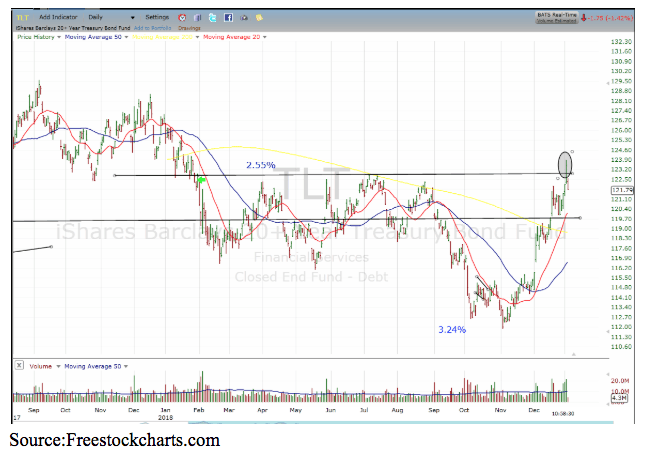Expand the Volume indicator dropdown
This screenshot has width=650, height=456.
pyautogui.click(x=58, y=366)
